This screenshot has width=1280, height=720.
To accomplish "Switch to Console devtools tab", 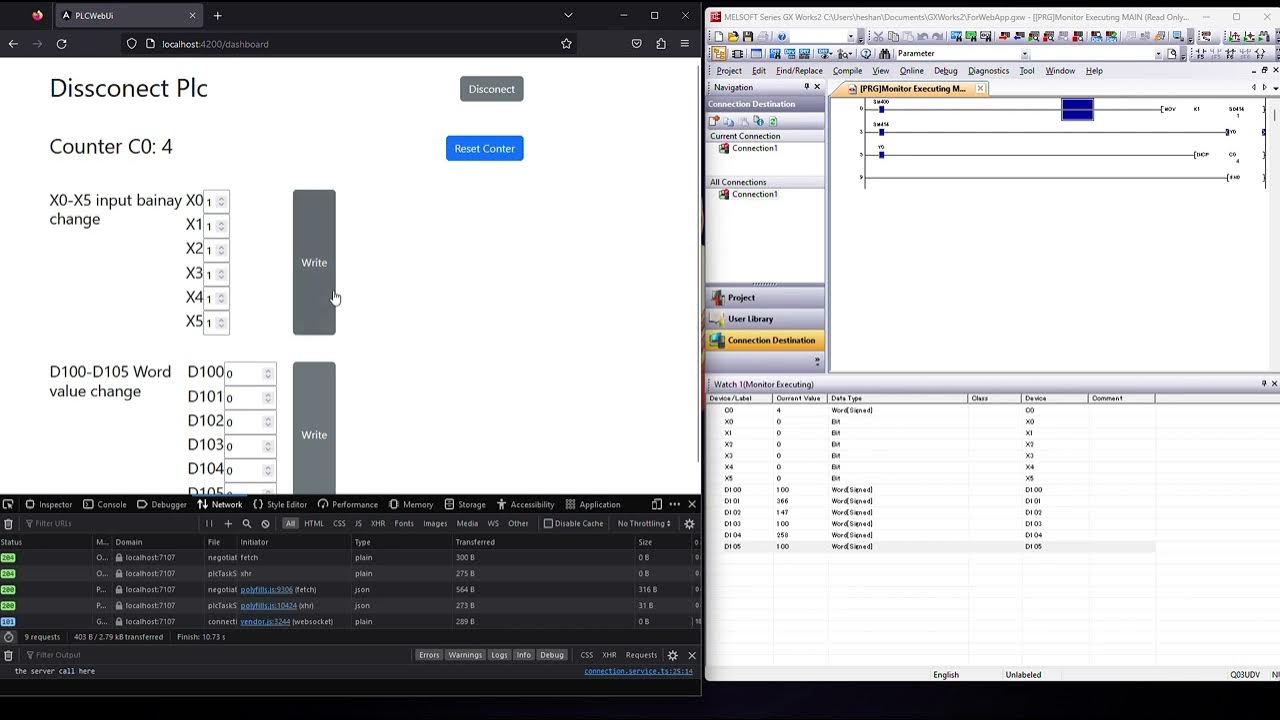I will pos(105,504).
